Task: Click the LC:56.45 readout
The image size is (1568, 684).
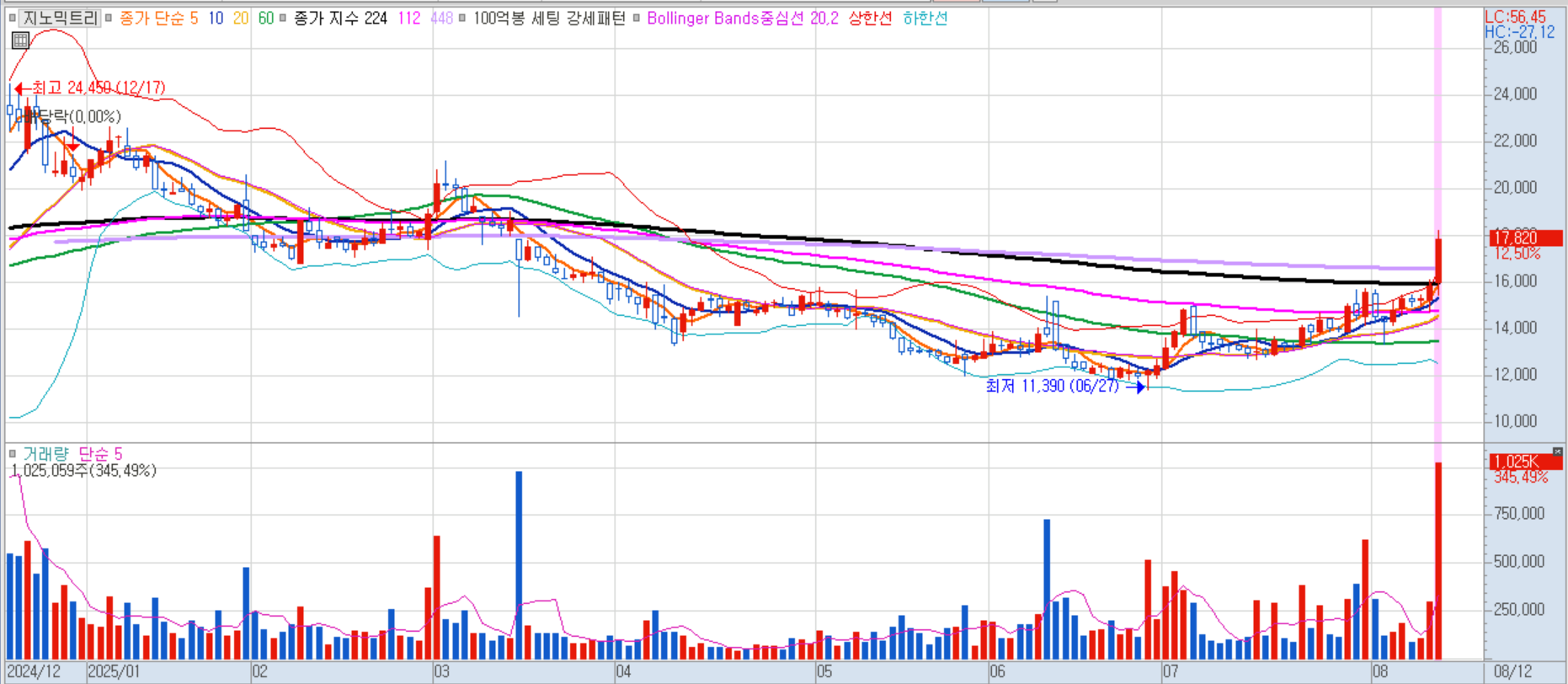Action: tap(1515, 17)
